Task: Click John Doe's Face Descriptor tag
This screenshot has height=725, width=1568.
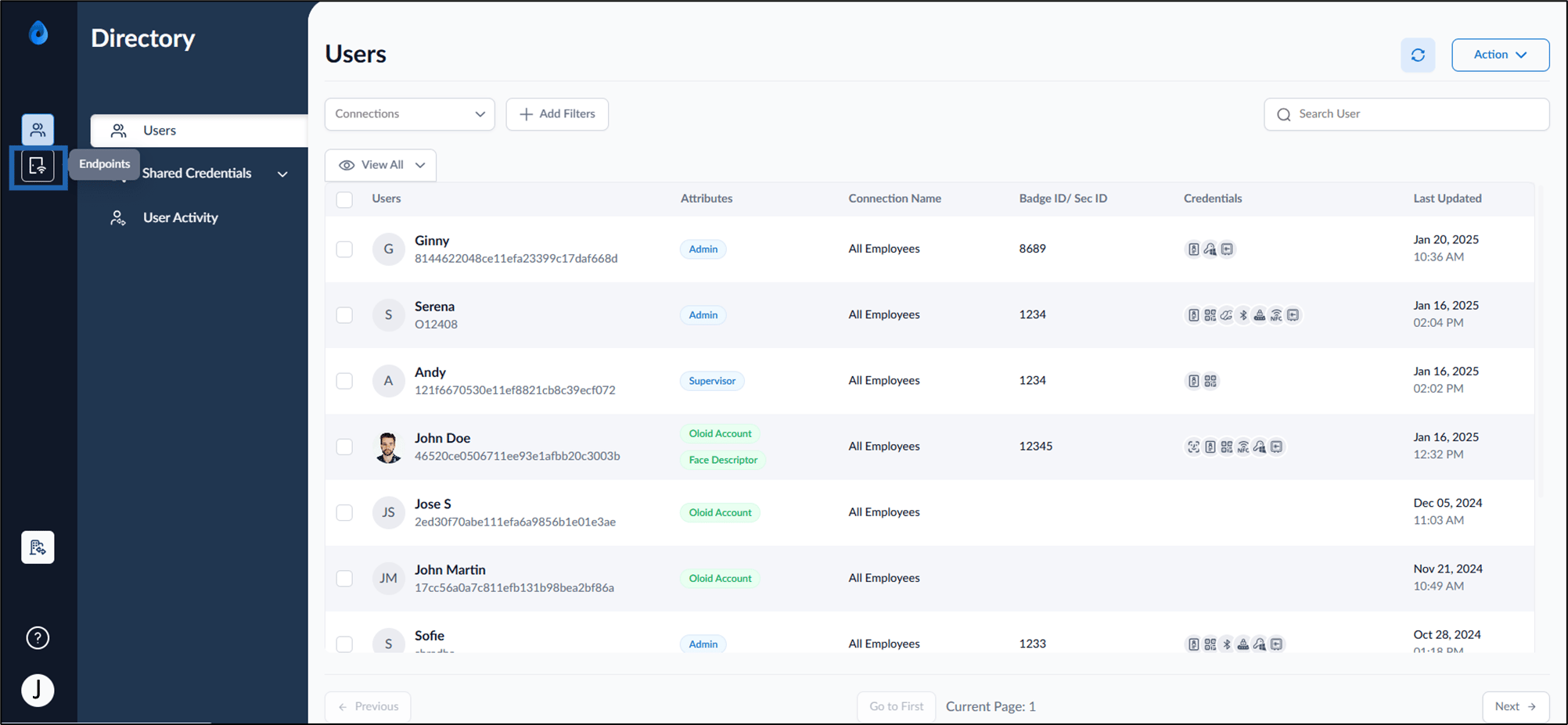Action: [723, 460]
